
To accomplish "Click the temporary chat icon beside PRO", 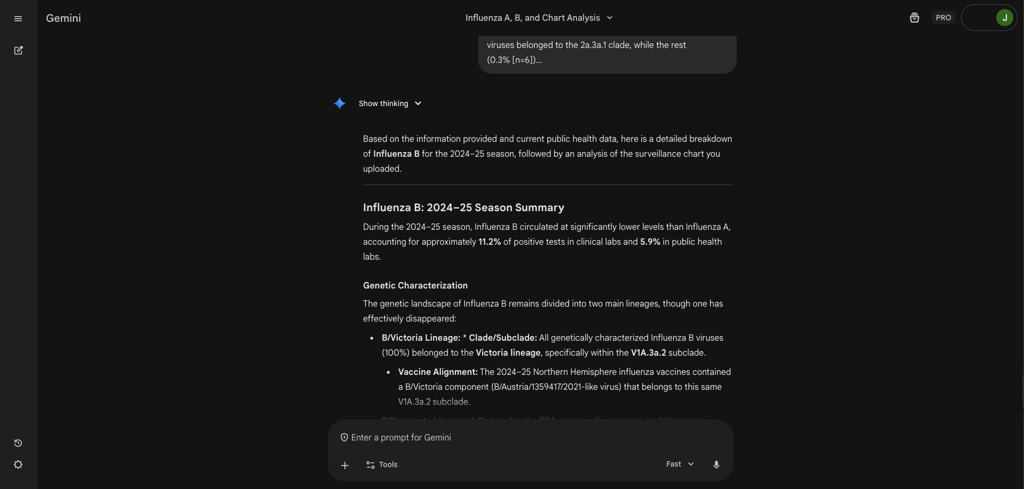I will (x=914, y=18).
